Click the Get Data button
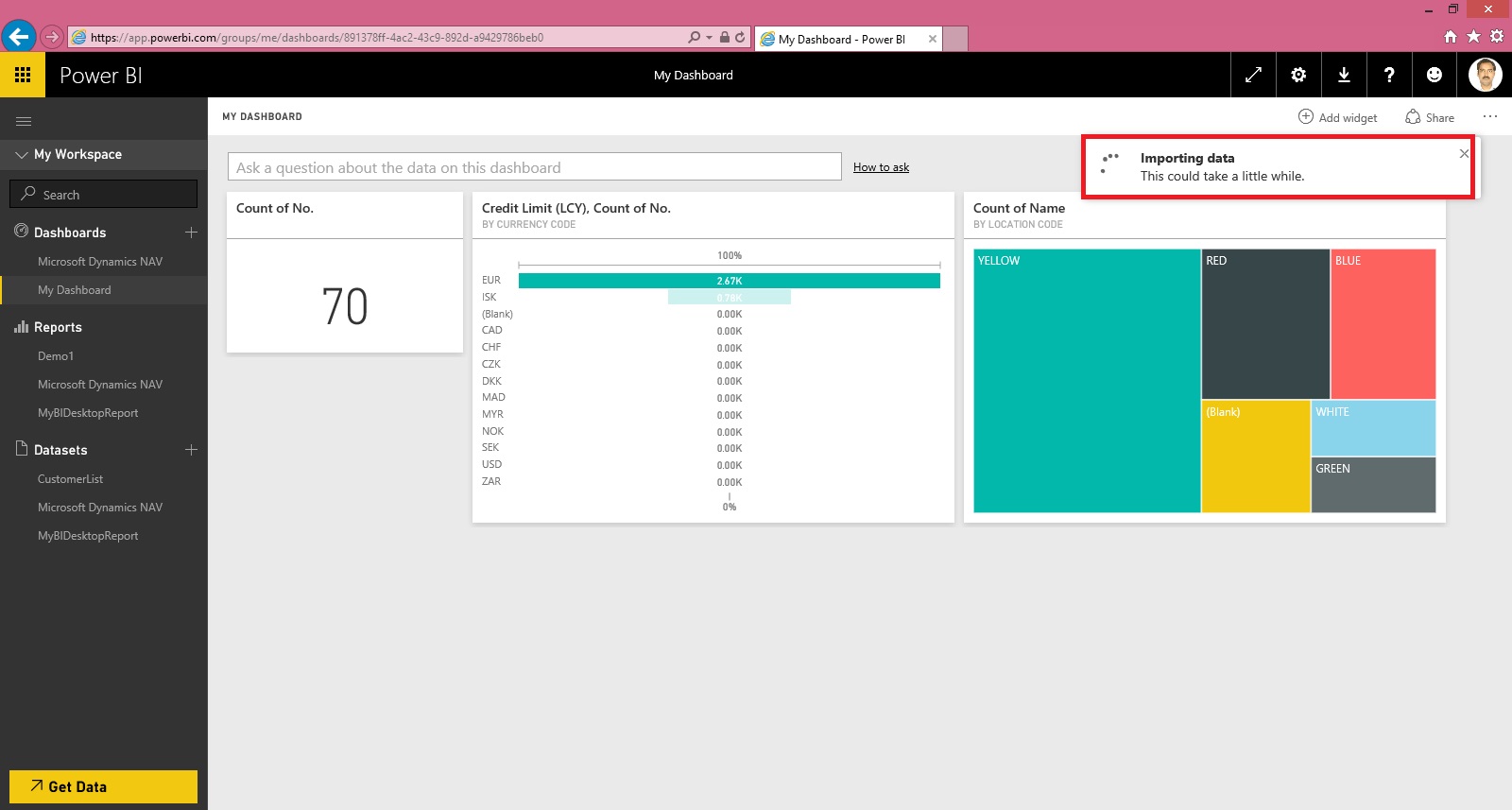This screenshot has width=1512, height=810. pos(103,786)
